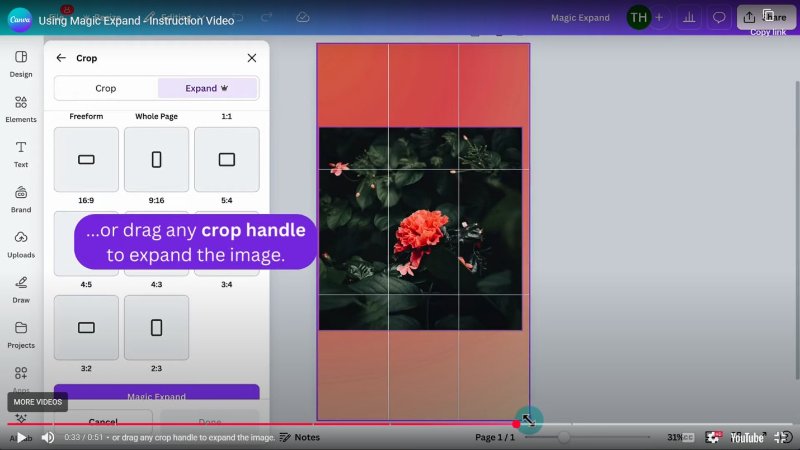Viewport: 800px width, 450px height.
Task: Open the Uploads panel
Action: (x=21, y=244)
